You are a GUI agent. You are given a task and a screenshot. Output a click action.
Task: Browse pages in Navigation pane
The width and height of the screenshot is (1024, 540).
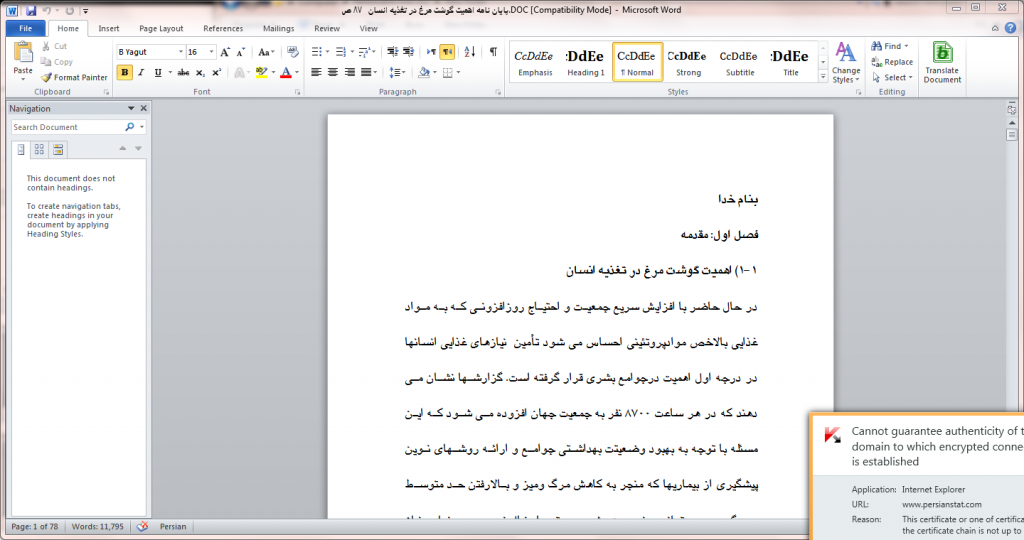[x=39, y=149]
